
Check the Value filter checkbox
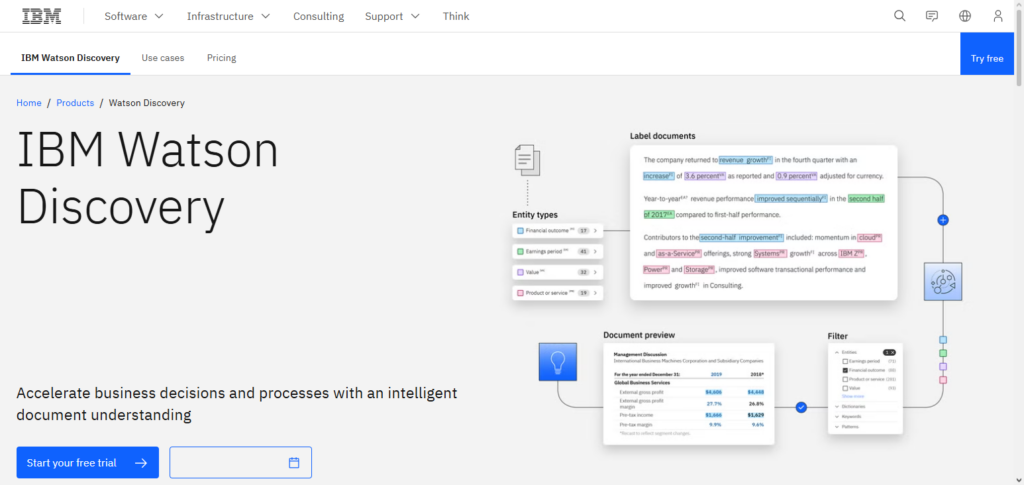(x=845, y=388)
